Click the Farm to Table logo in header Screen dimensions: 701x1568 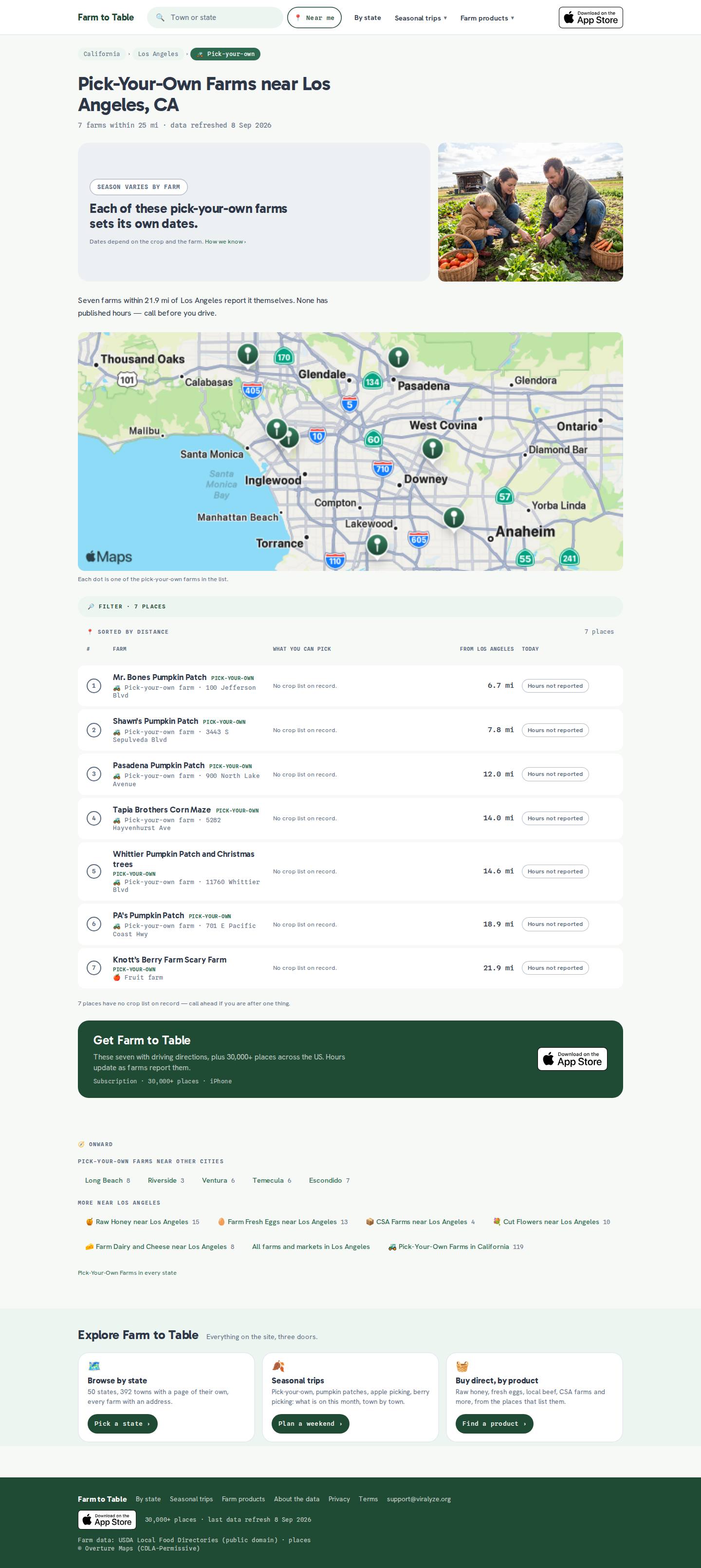click(x=106, y=18)
